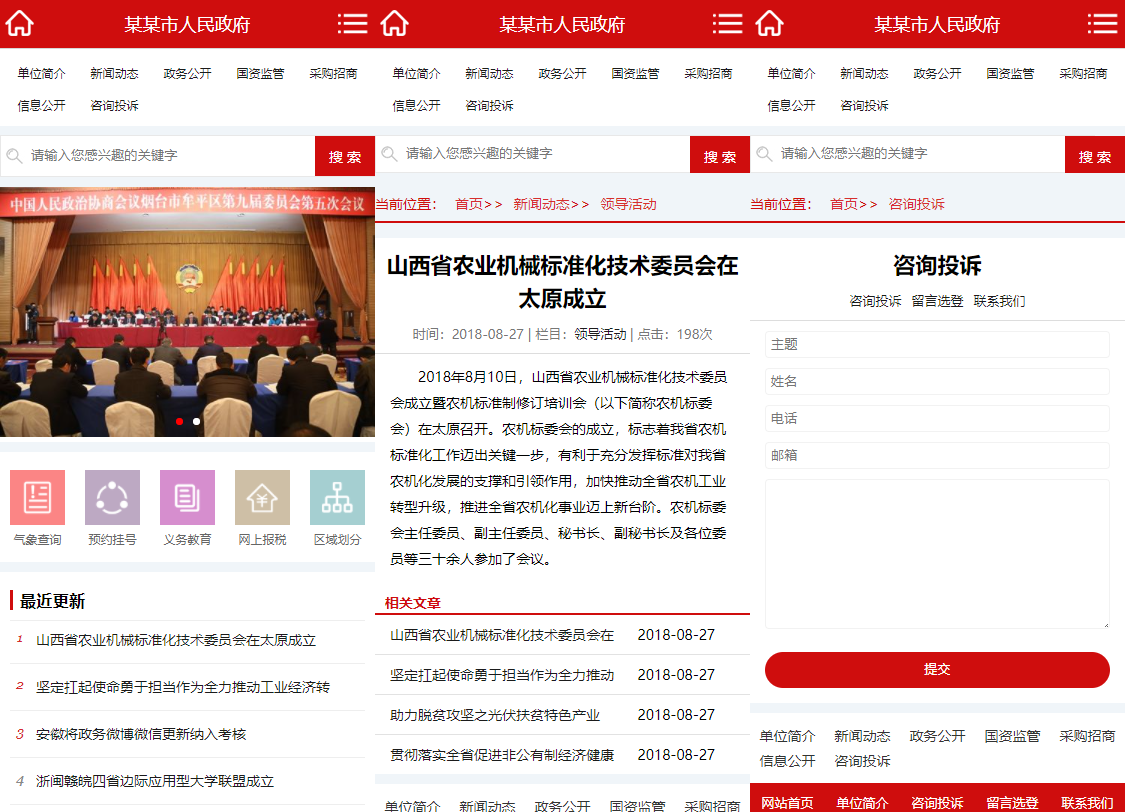This screenshot has height=812, width=1125.
Task: Click breadcrumb 首页>> in the middle panel
Action: 479,204
